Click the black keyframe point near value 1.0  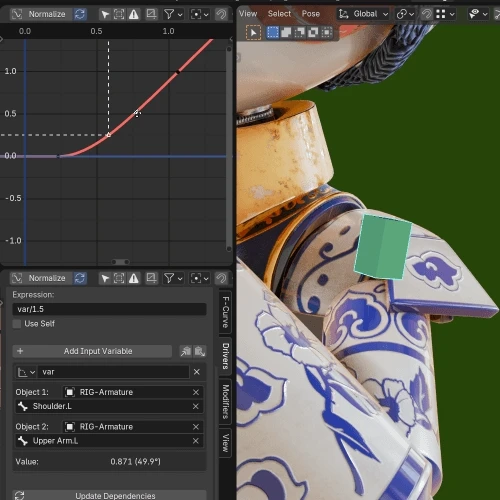point(178,72)
